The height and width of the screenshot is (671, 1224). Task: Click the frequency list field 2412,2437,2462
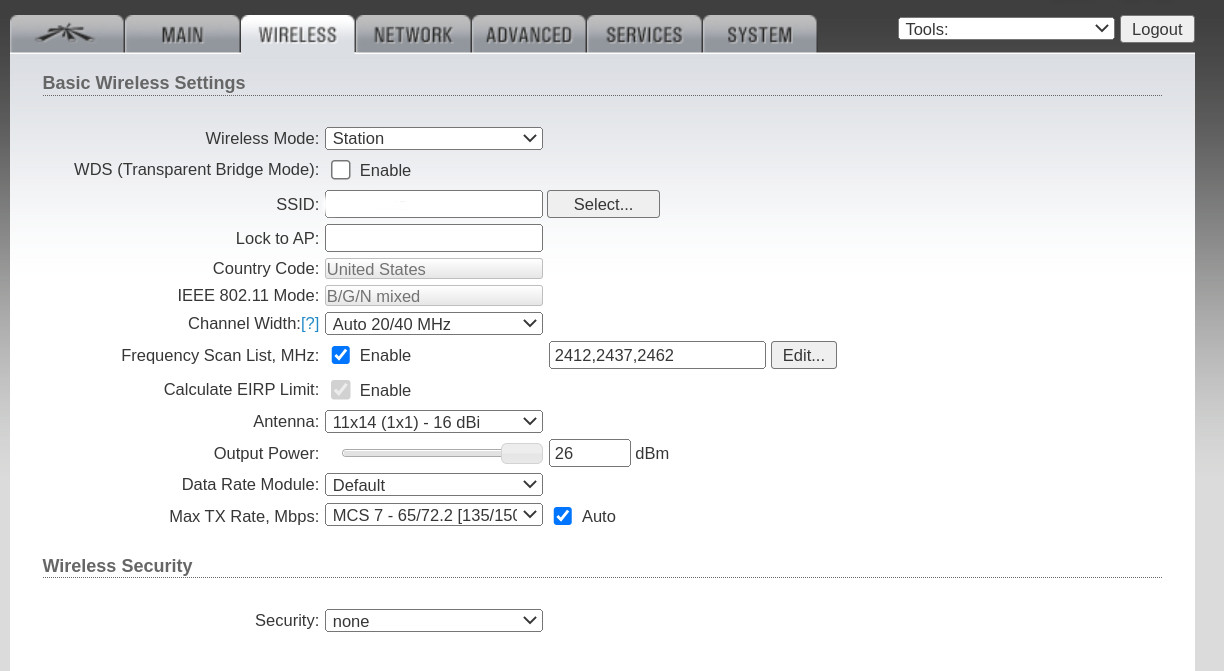click(657, 355)
